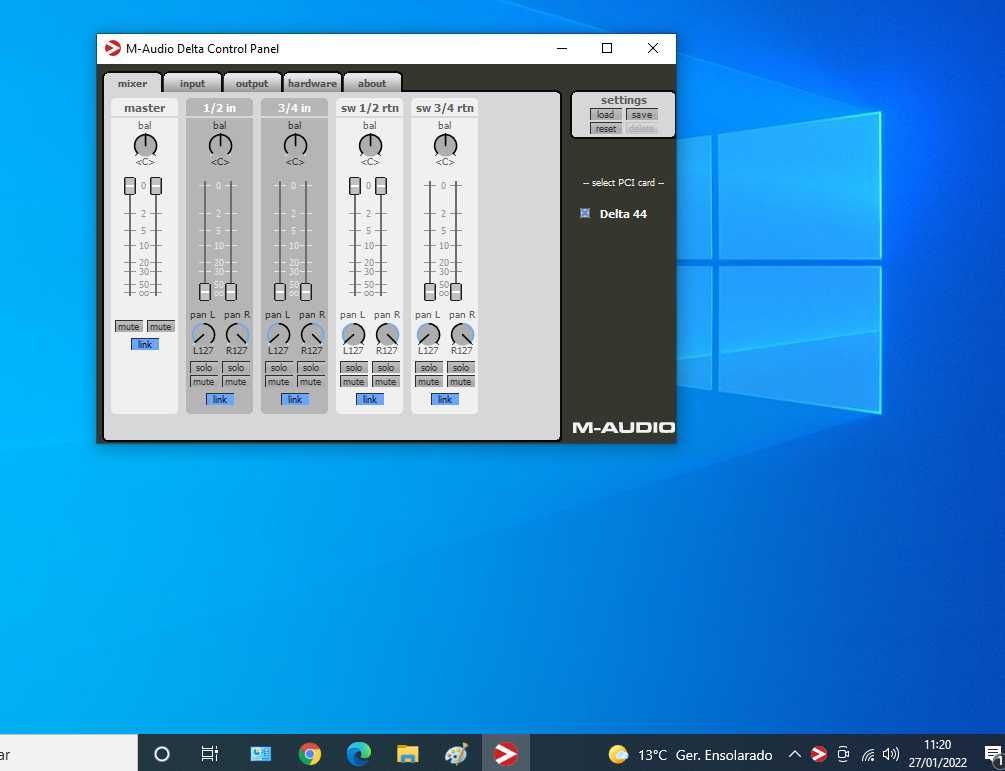Switch to the hardware tab
The image size is (1005, 771).
point(312,83)
